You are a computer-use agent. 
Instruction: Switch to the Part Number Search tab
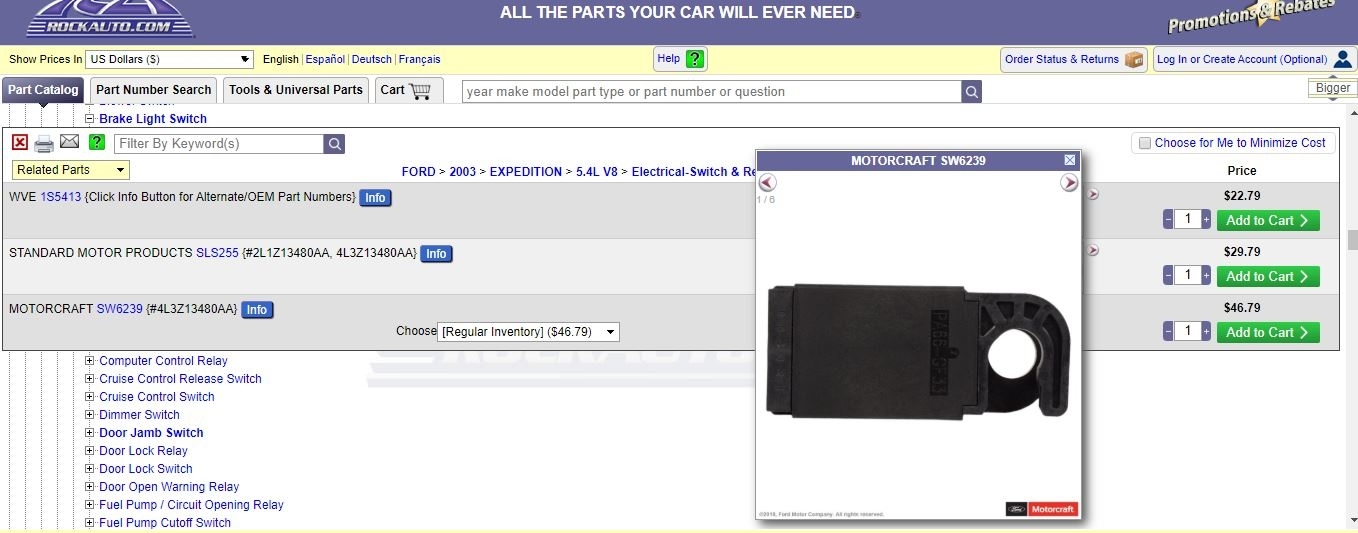[154, 90]
